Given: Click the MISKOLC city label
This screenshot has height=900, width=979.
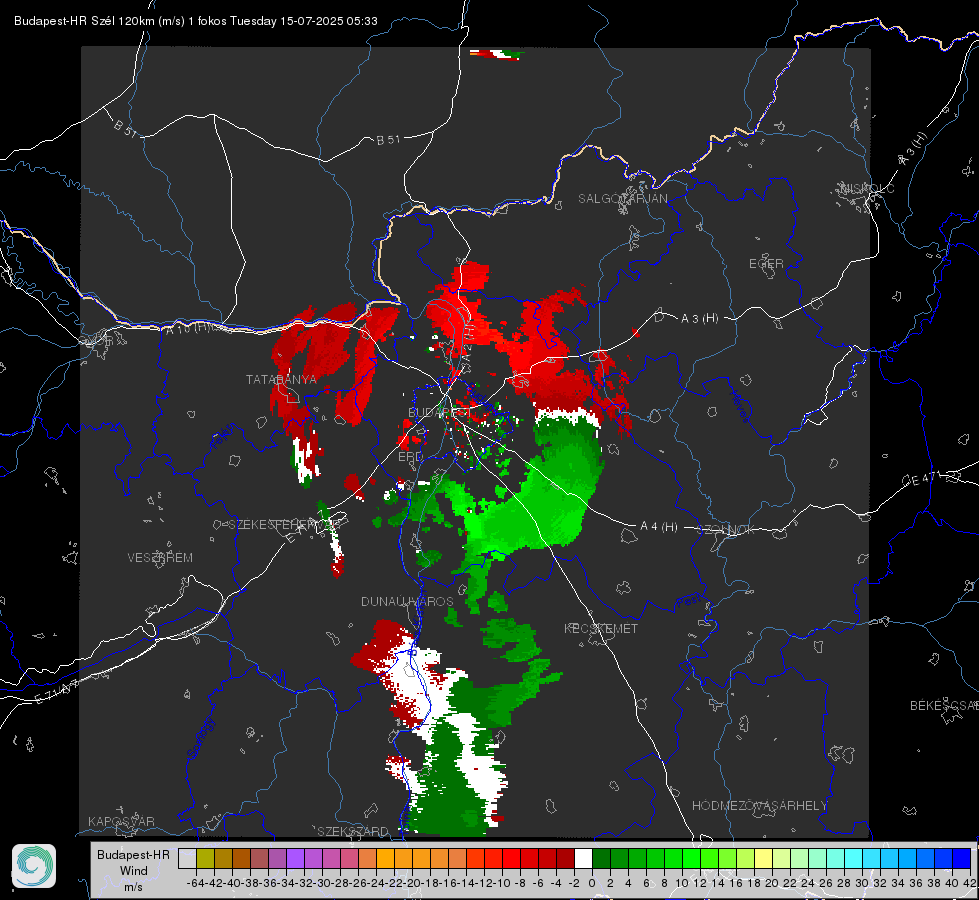Looking at the screenshot, I should pos(867,189).
